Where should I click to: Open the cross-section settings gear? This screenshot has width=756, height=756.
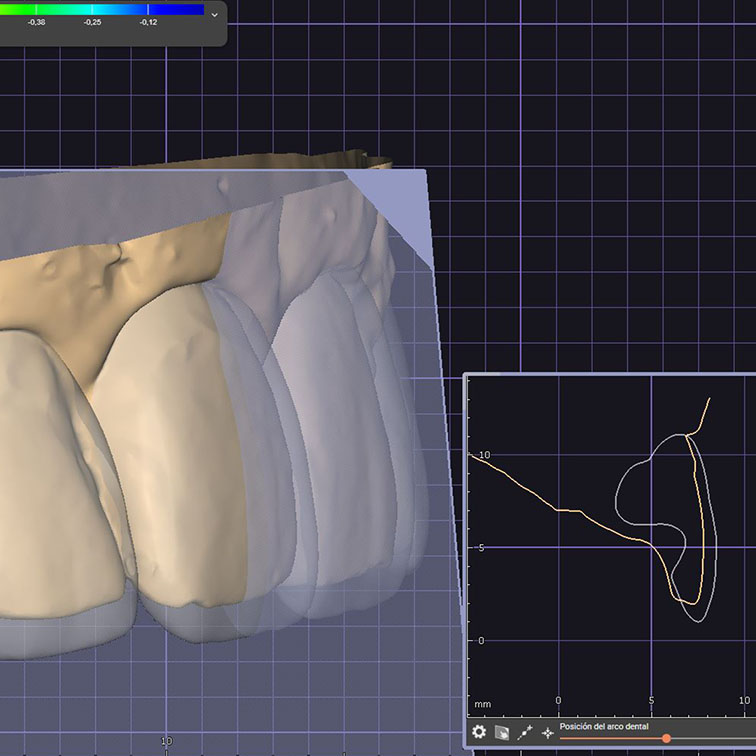[479, 732]
